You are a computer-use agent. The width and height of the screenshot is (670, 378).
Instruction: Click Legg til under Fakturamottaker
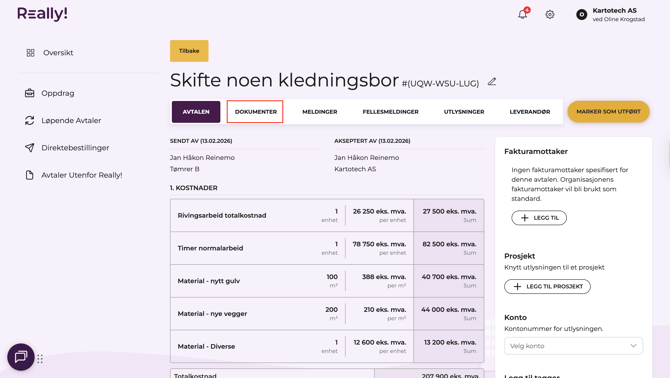point(539,218)
